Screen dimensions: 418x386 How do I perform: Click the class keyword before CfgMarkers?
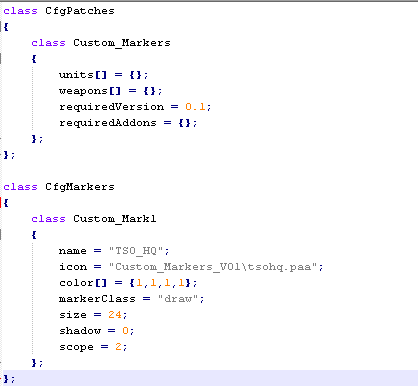pyautogui.click(x=20, y=187)
